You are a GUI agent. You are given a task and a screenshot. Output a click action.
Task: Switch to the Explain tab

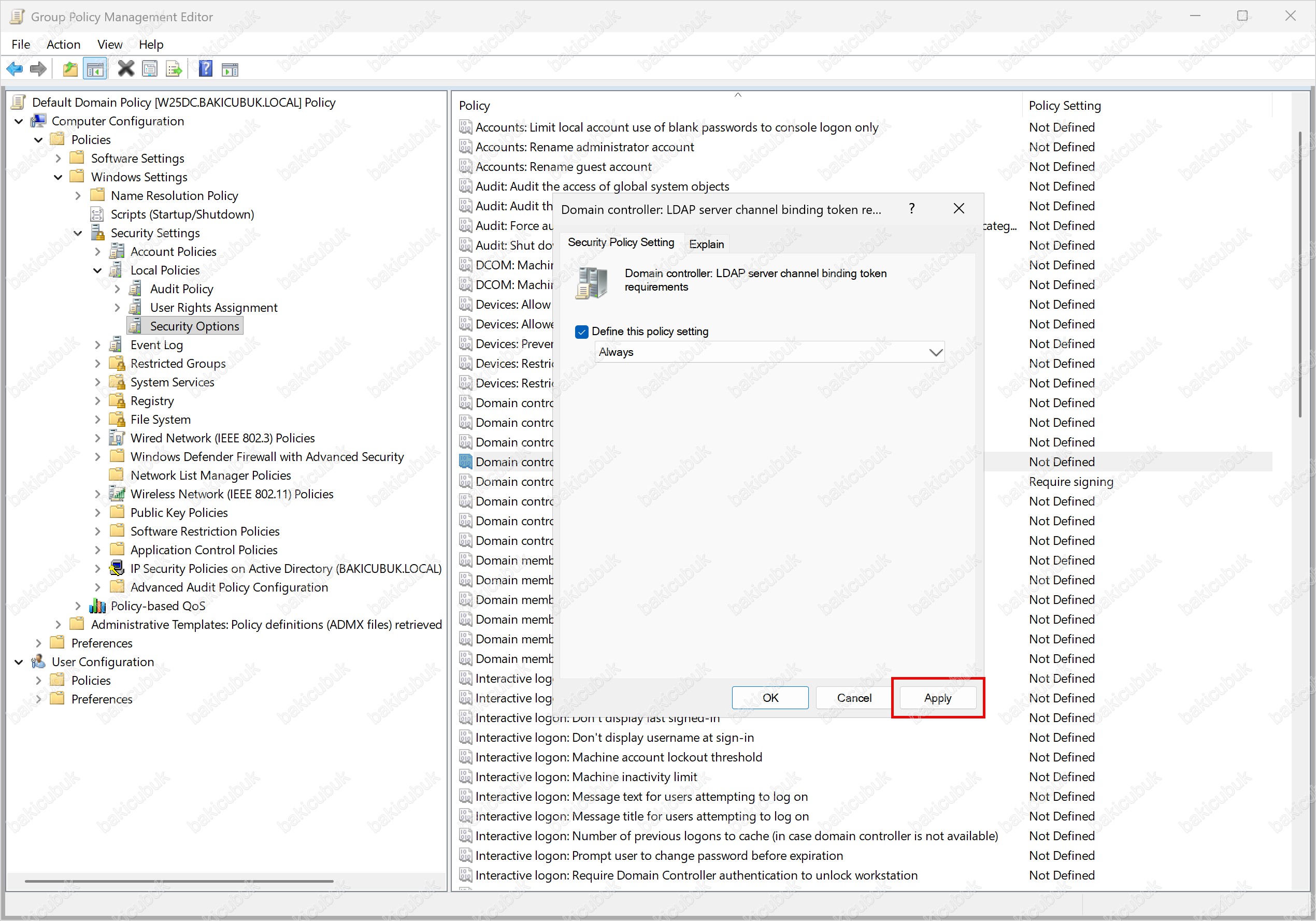tap(706, 244)
